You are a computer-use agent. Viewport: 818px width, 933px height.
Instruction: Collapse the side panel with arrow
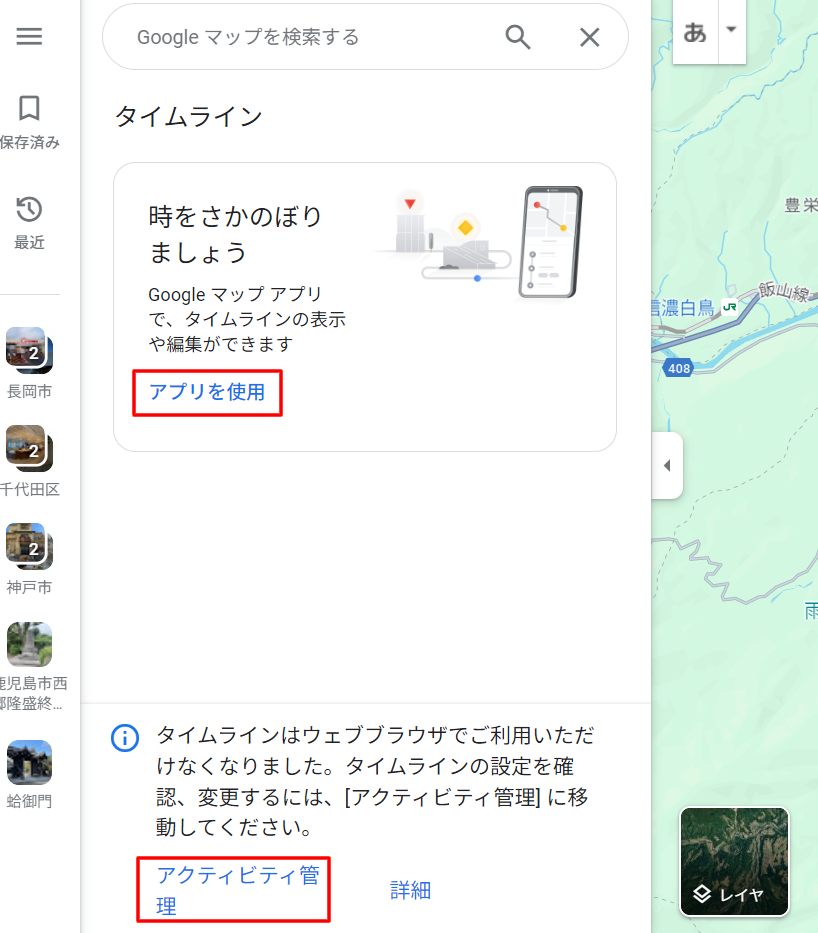point(667,465)
